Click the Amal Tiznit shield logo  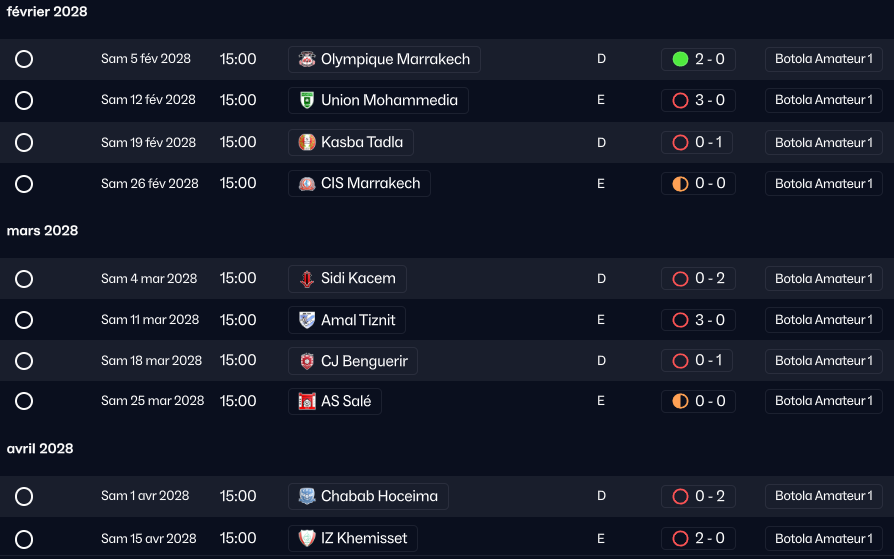click(307, 320)
